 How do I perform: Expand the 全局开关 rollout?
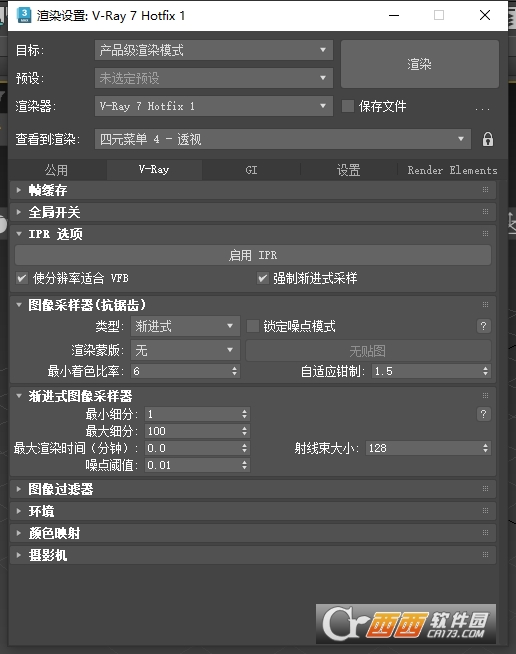point(19,212)
